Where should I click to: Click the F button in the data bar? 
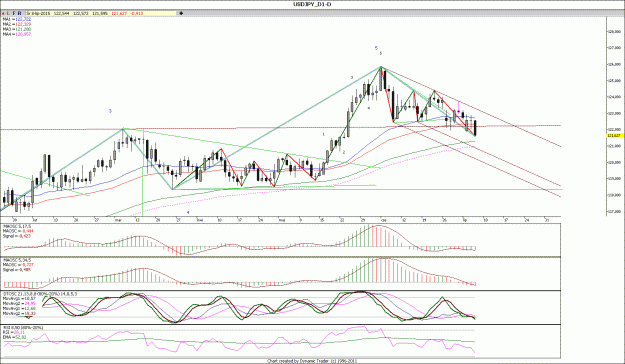point(14,13)
